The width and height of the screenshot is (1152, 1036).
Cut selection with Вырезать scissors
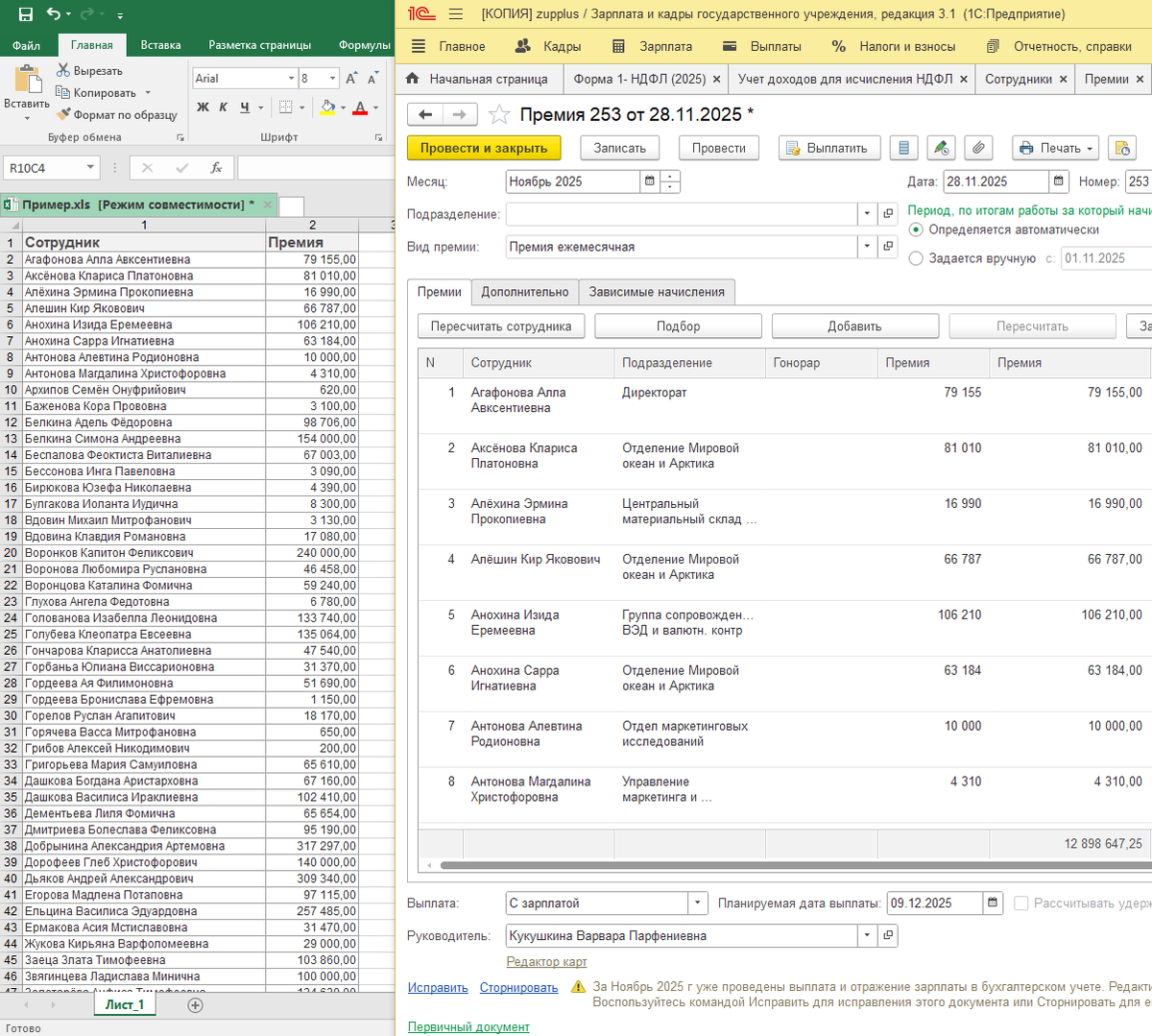(63, 70)
